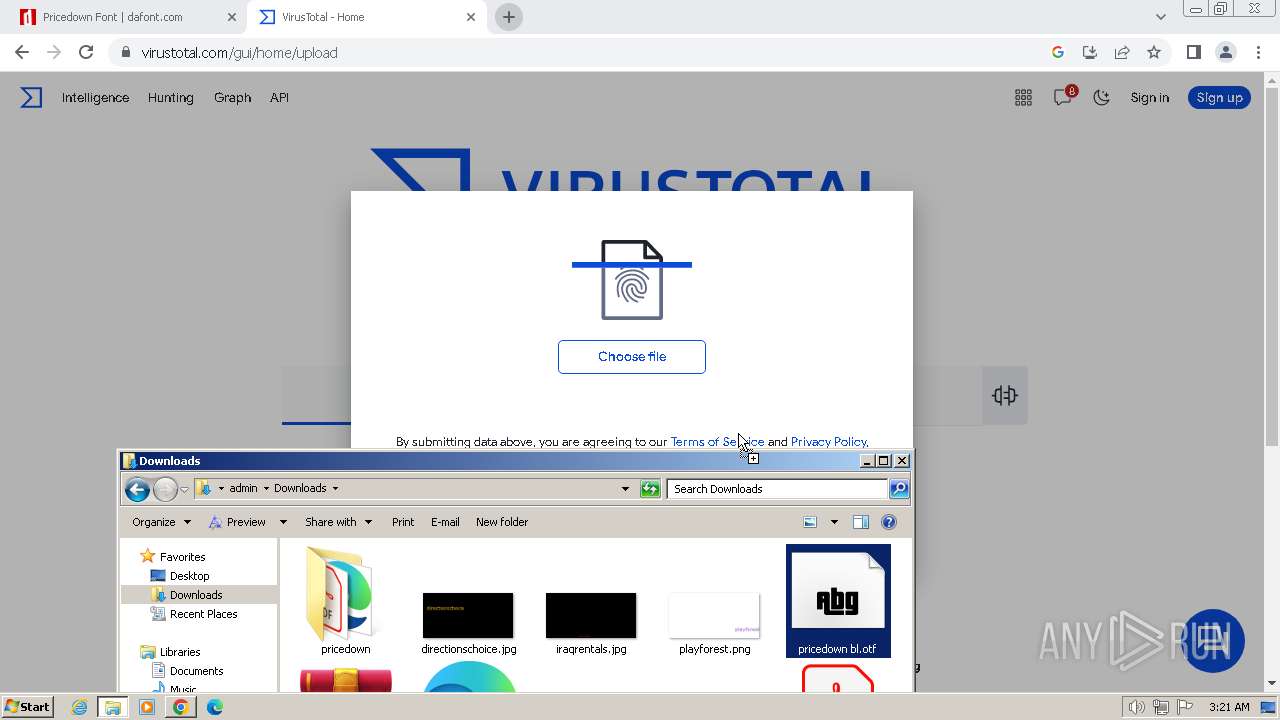Click Print in Explorer toolbar
The height and width of the screenshot is (720, 1280).
point(403,522)
